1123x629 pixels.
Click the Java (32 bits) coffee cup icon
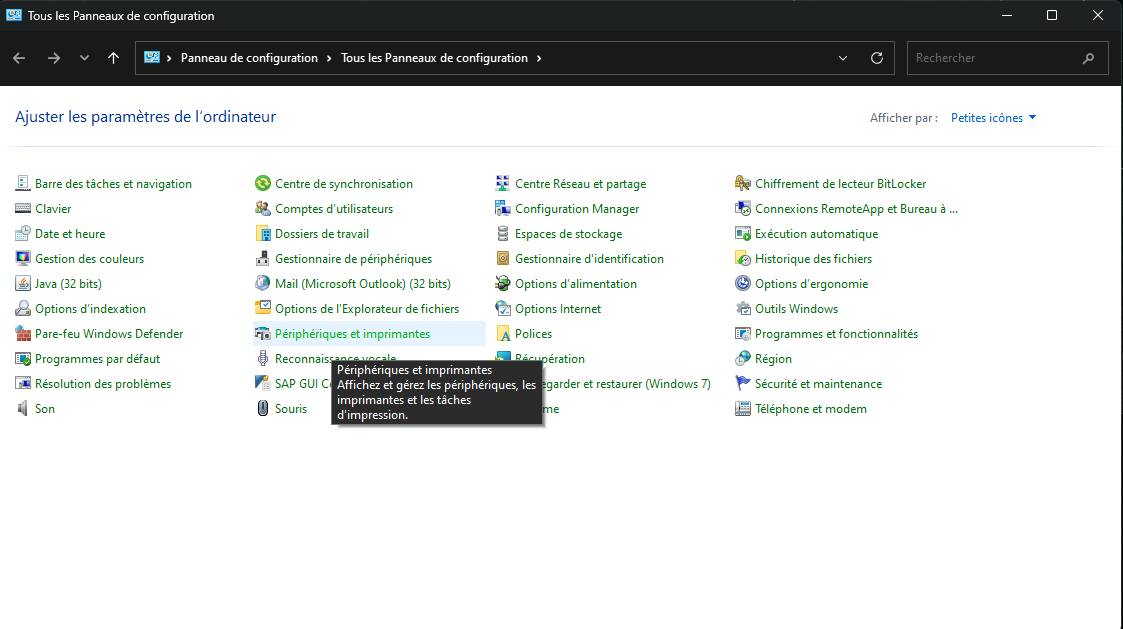coord(24,284)
